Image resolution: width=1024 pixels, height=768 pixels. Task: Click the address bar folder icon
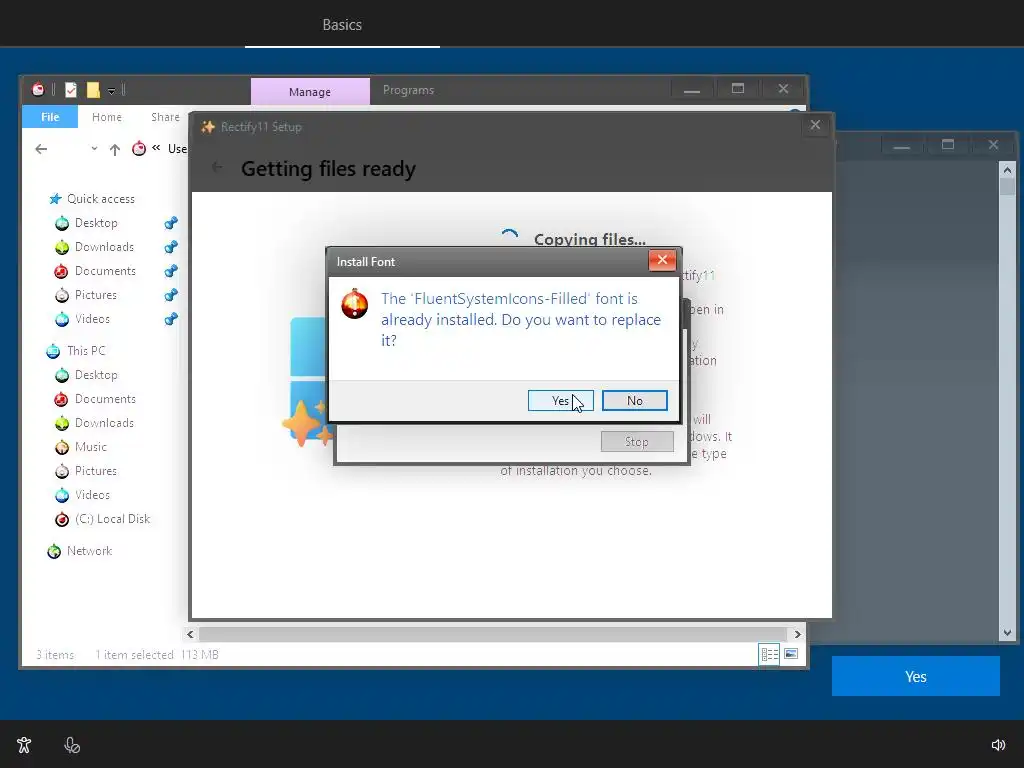(138, 149)
